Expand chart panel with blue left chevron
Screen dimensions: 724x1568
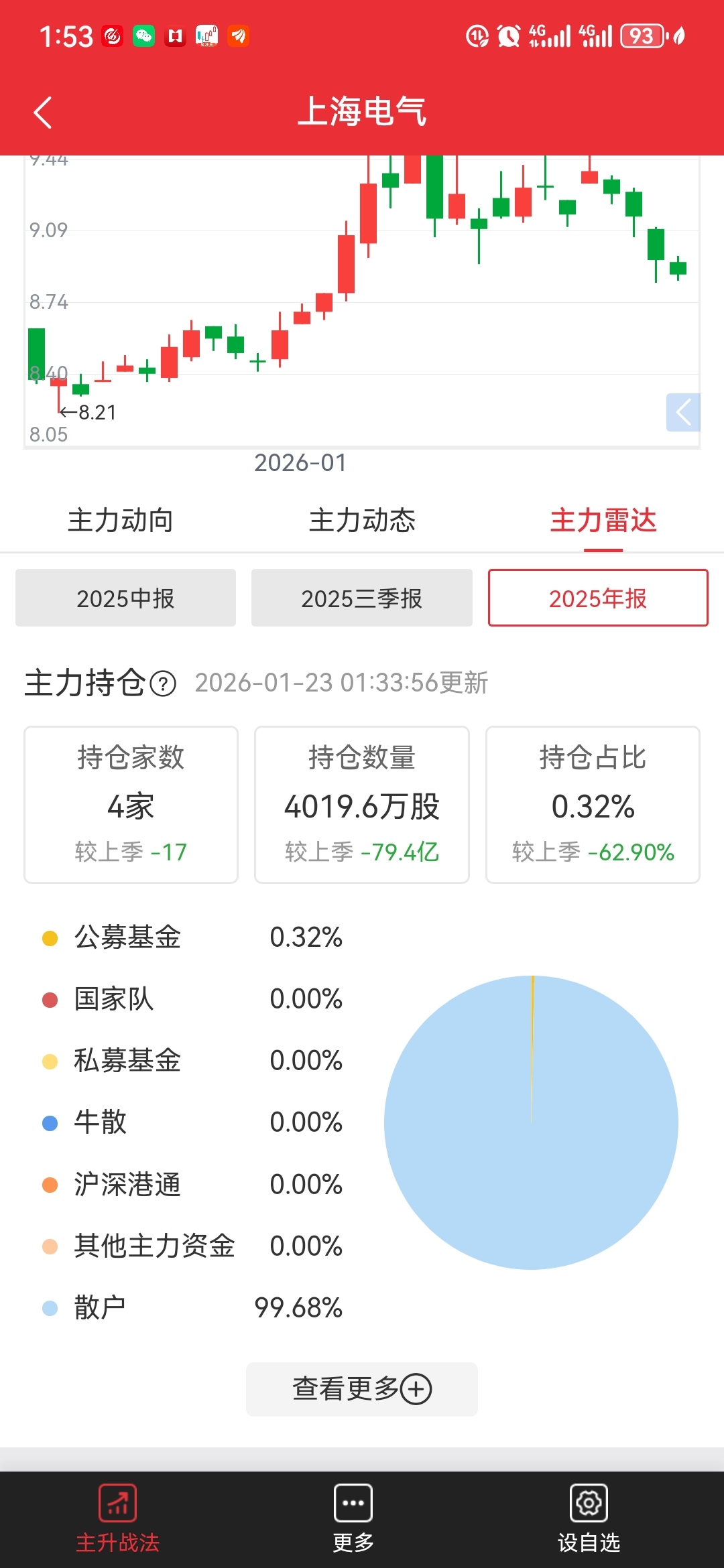[683, 412]
